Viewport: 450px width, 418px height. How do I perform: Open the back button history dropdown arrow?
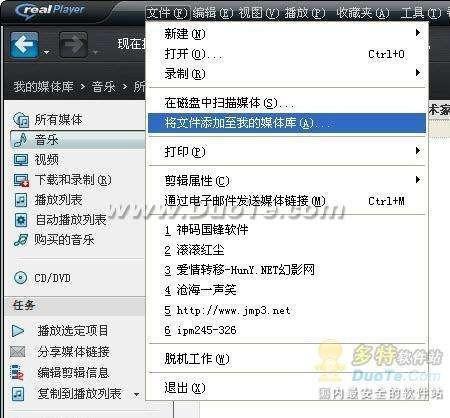point(47,52)
